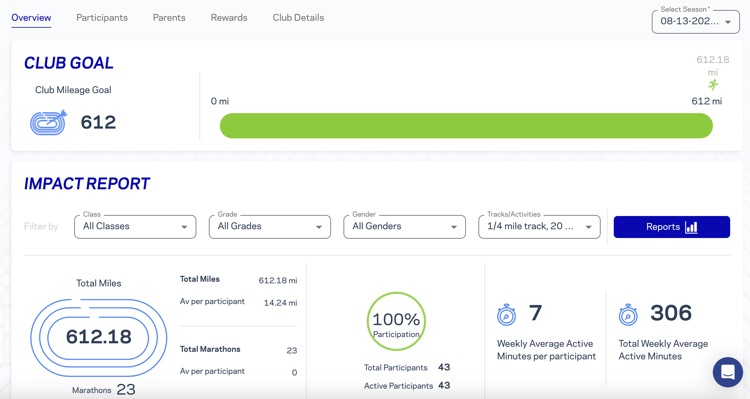Viewport: 750px width, 399px height.
Task: Open the Class filter dropdown
Action: tap(135, 227)
